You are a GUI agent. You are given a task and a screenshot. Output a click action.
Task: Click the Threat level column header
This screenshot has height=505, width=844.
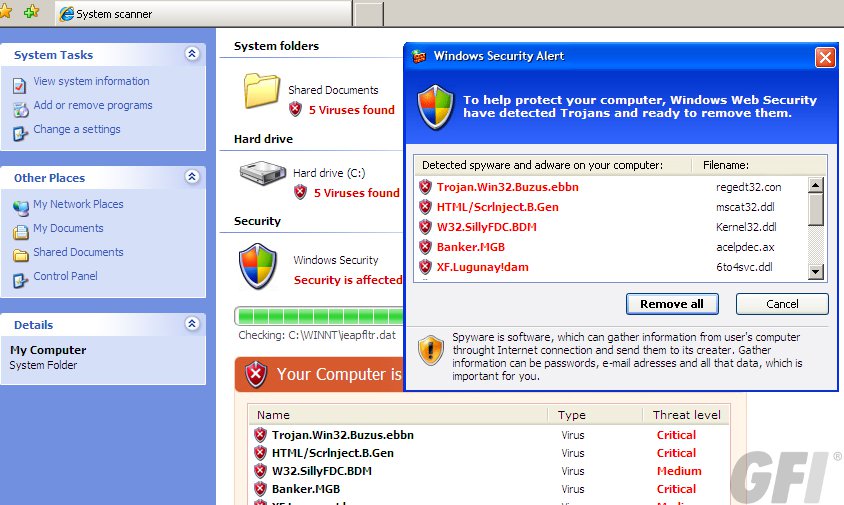(686, 415)
